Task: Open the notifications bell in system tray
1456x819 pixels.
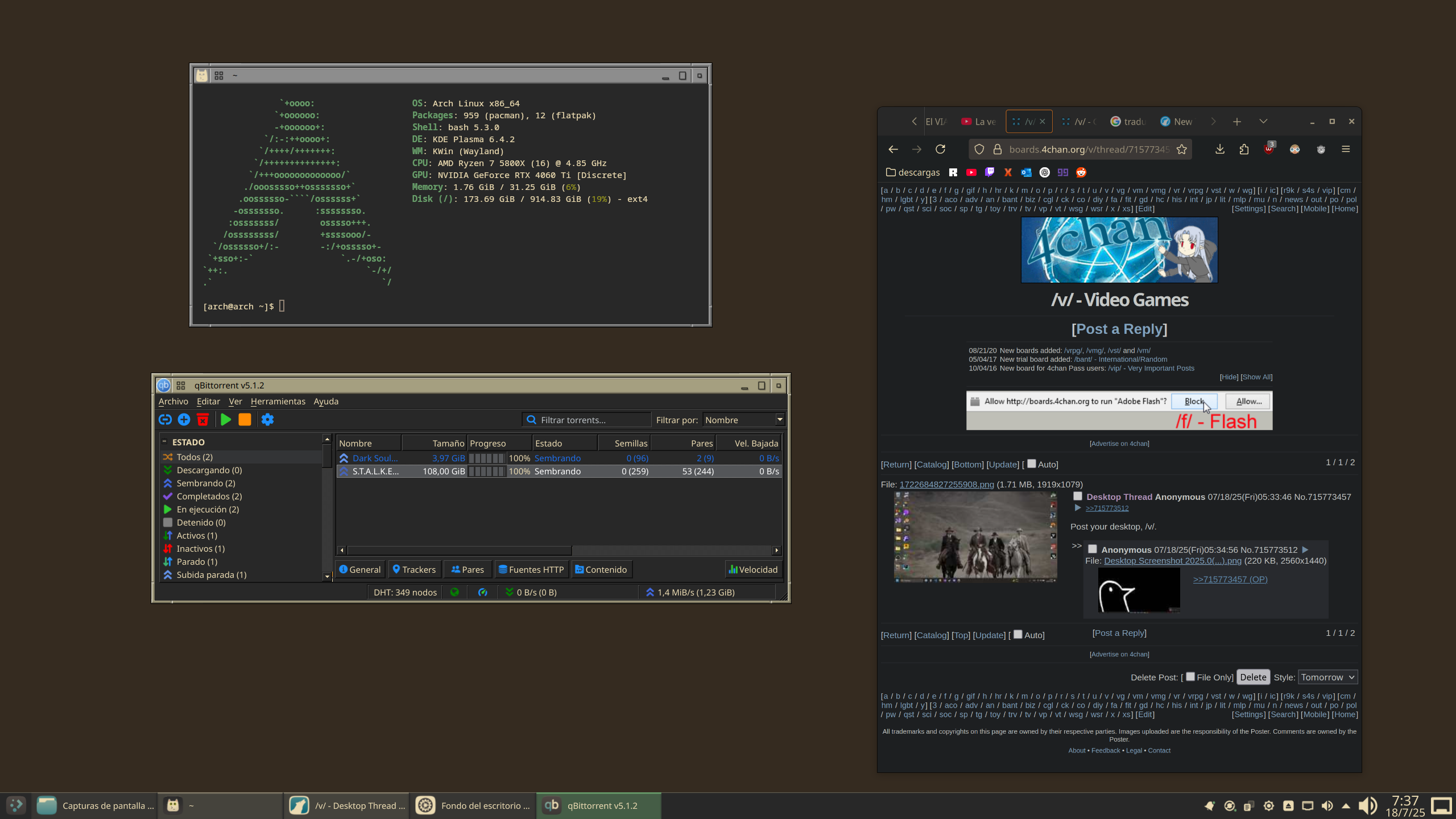Action: coord(1210,806)
